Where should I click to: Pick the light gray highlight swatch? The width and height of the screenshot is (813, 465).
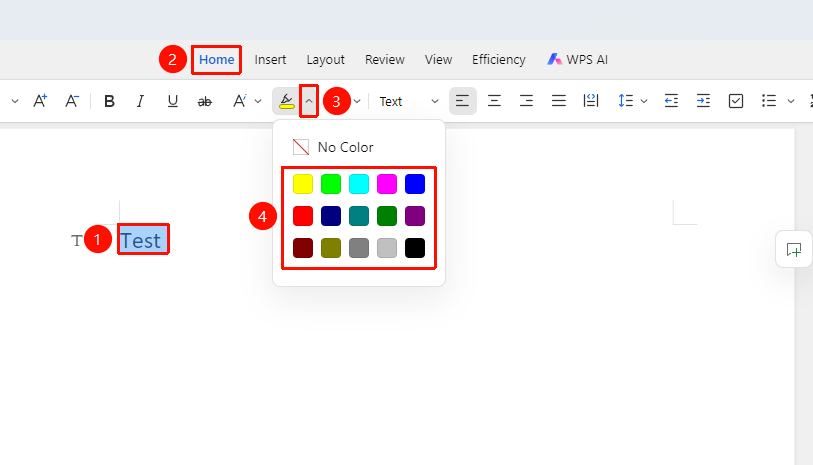tap(387, 248)
